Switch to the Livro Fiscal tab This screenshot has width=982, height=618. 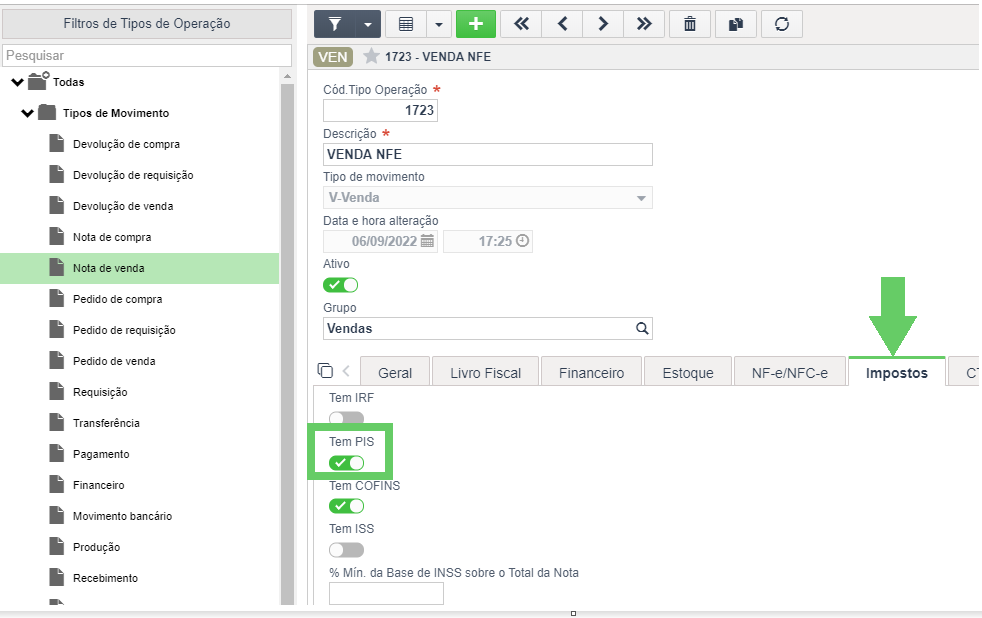point(485,373)
